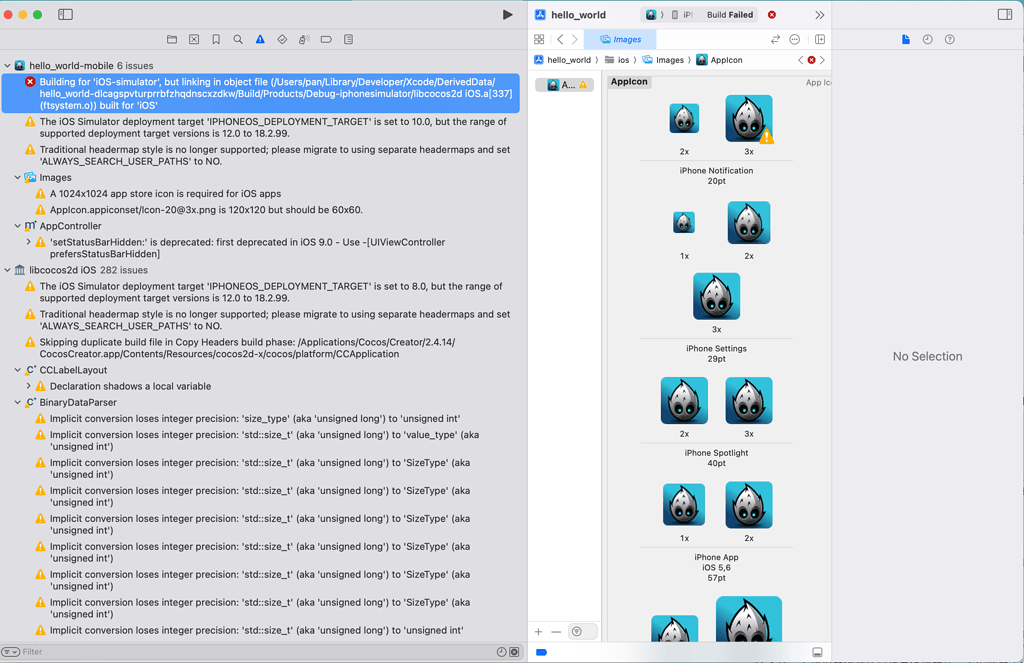The width and height of the screenshot is (1024, 663).
Task: Collapse the Images warning group
Action: [18, 177]
